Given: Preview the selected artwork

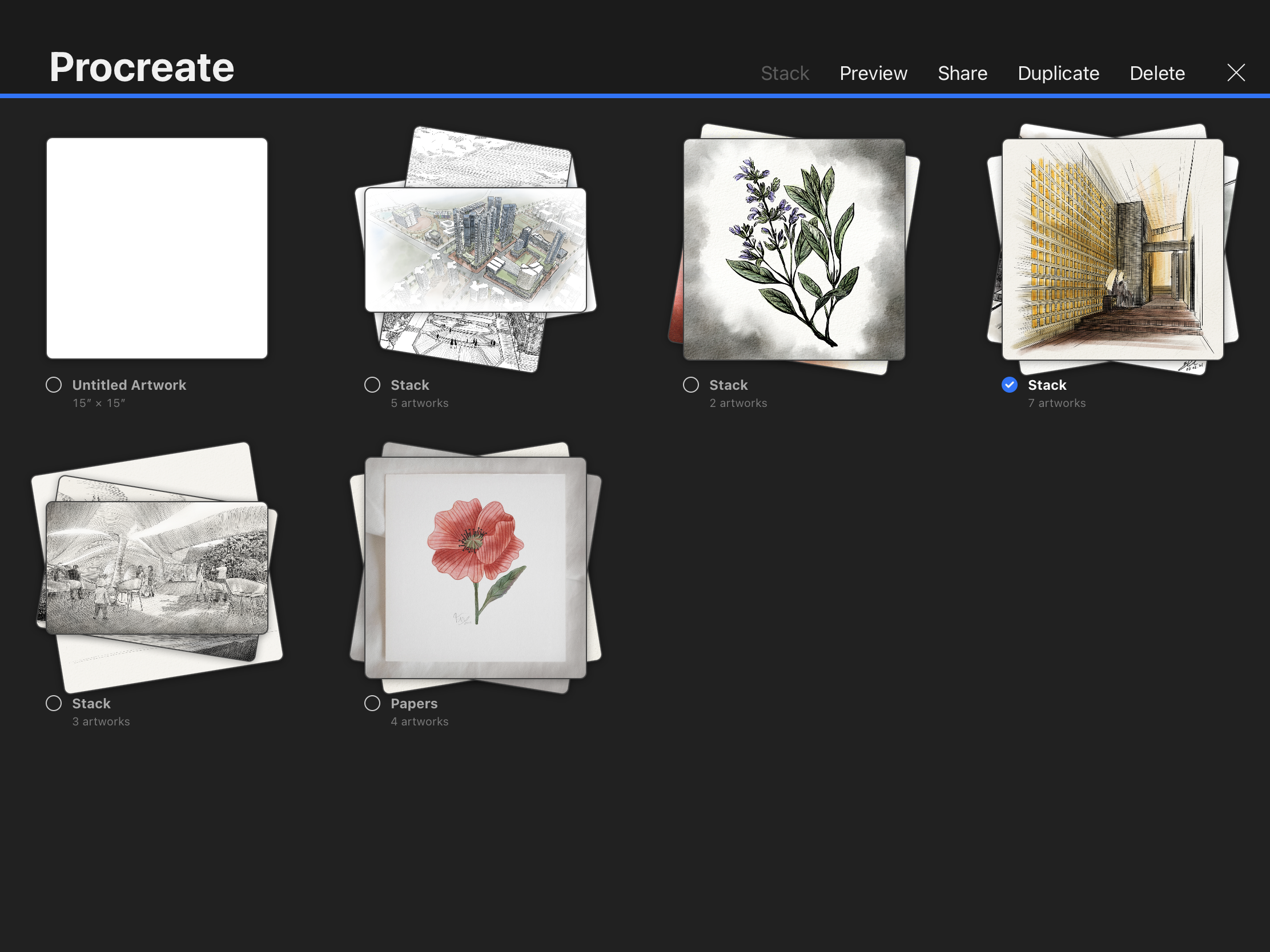Looking at the screenshot, I should pyautogui.click(x=873, y=74).
